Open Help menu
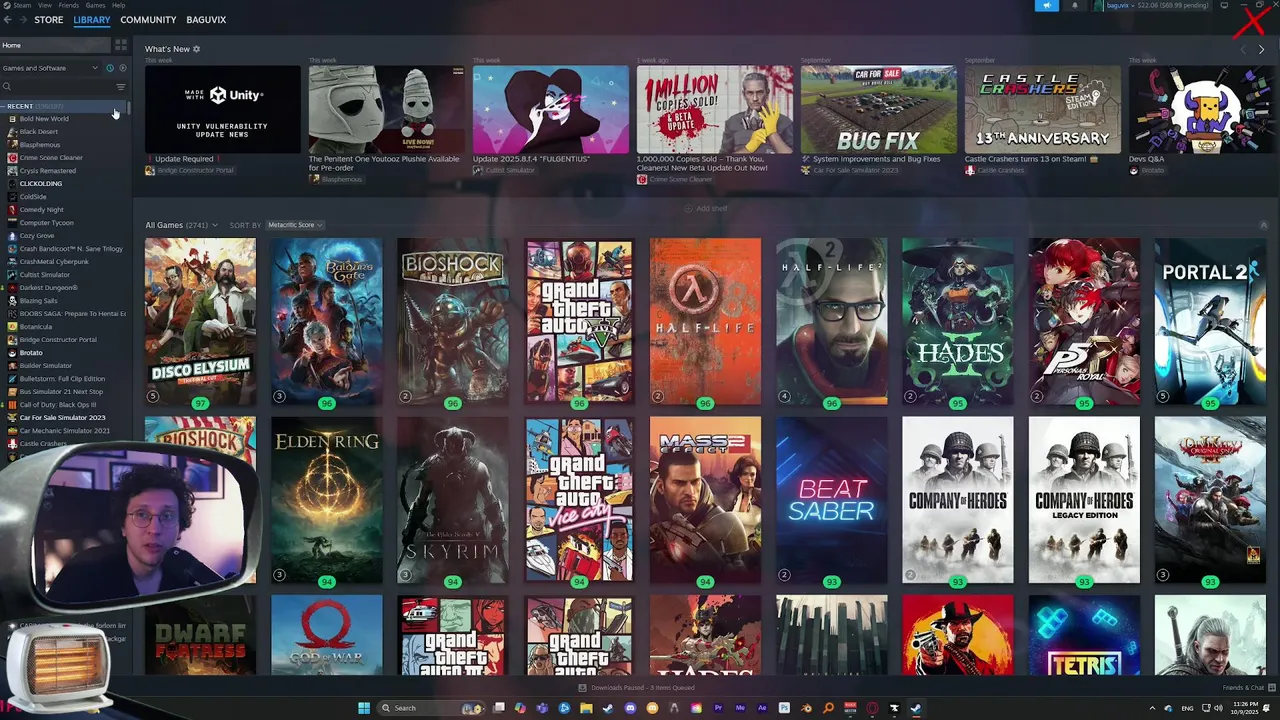This screenshot has height=720, width=1280. tap(119, 5)
